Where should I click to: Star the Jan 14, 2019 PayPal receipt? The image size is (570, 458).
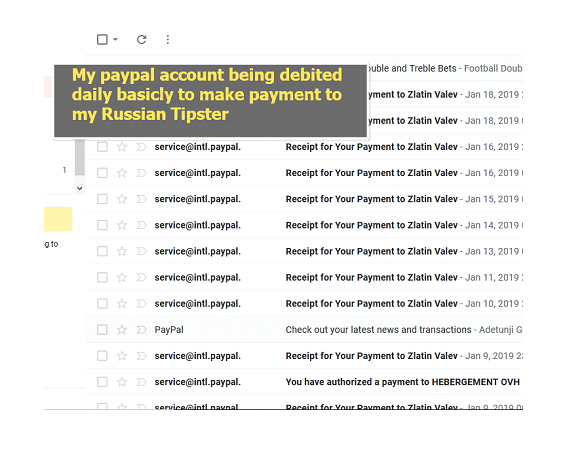pos(122,225)
